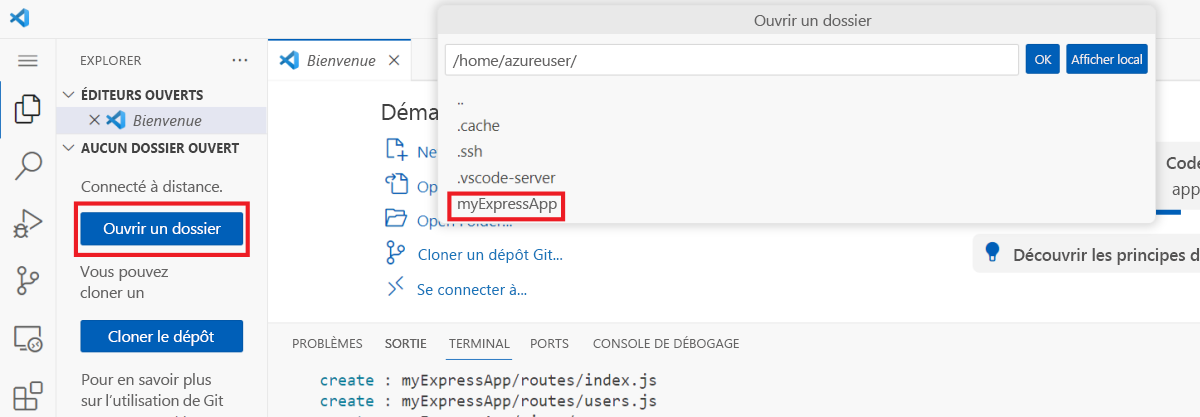Click the Ouvrir un dossier button
This screenshot has height=417, width=1200.
(x=161, y=229)
